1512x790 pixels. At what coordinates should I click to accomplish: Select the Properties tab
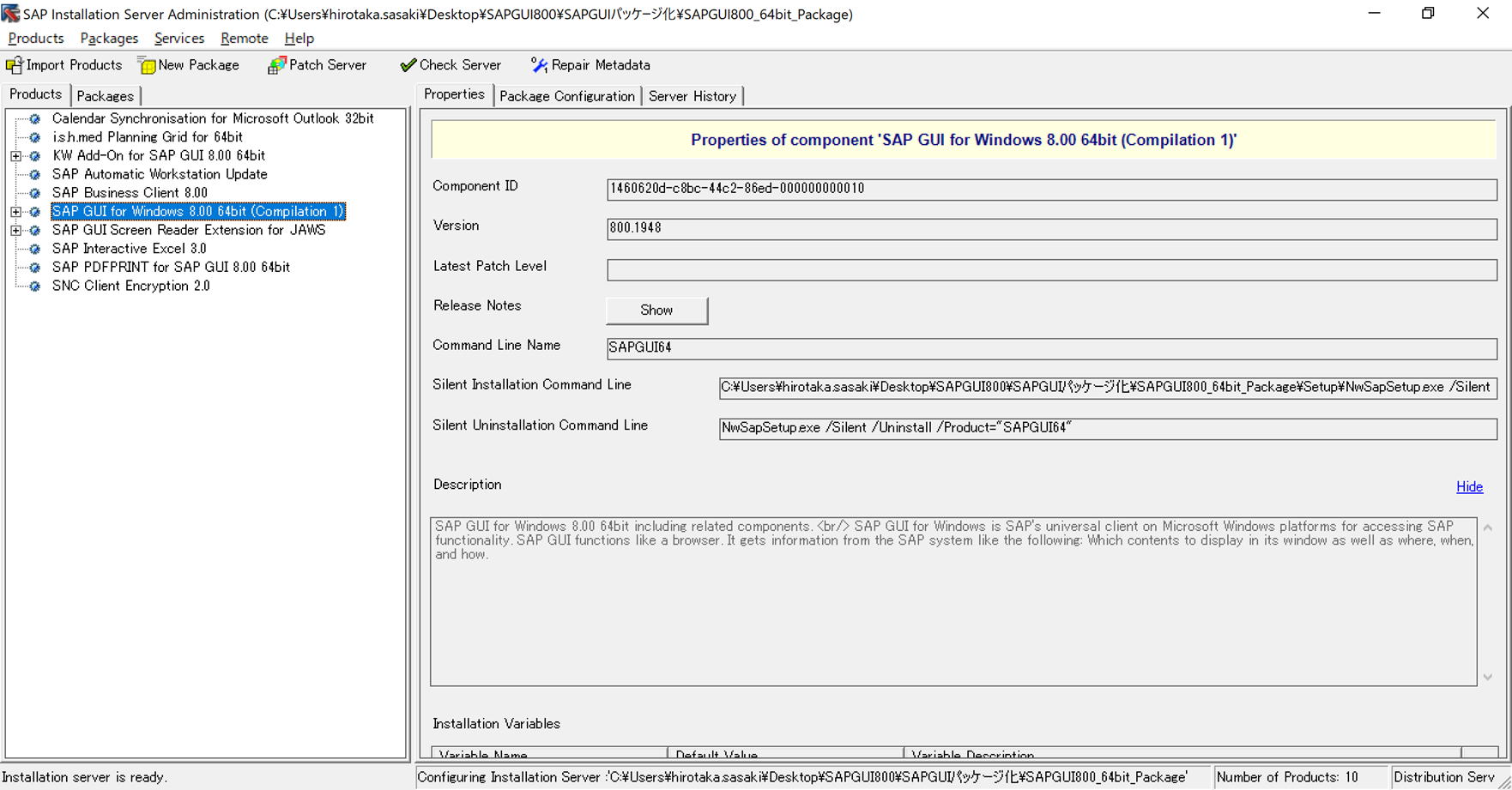(x=455, y=94)
